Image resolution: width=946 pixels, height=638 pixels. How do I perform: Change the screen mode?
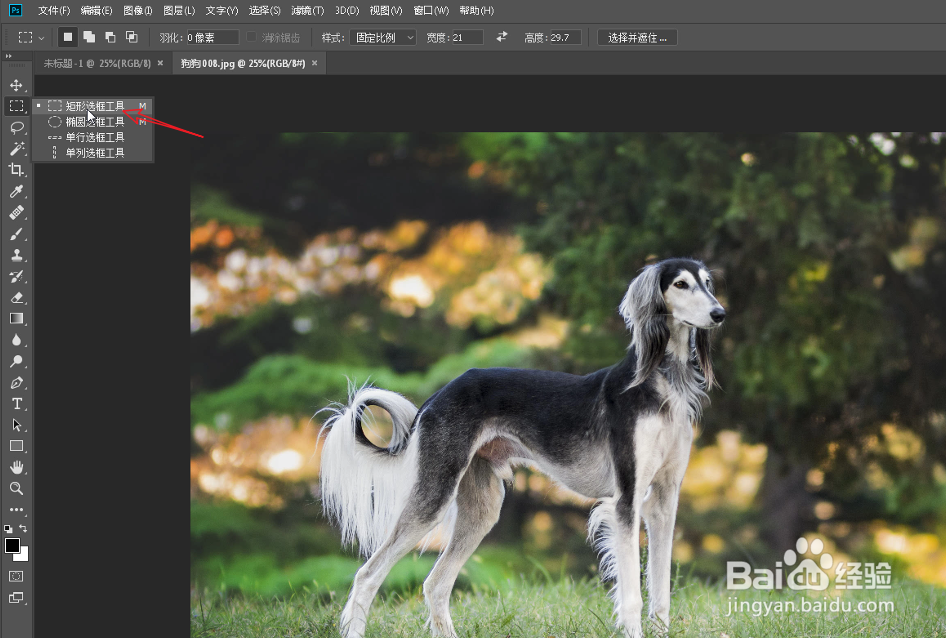[x=16, y=598]
